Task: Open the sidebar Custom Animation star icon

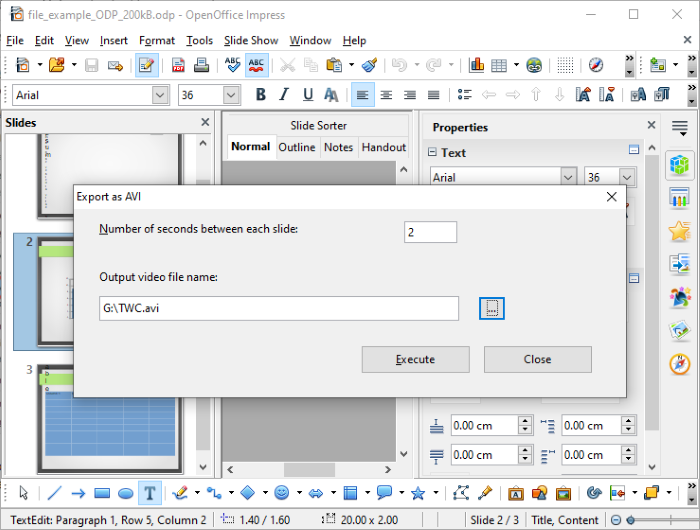Action: tap(679, 231)
